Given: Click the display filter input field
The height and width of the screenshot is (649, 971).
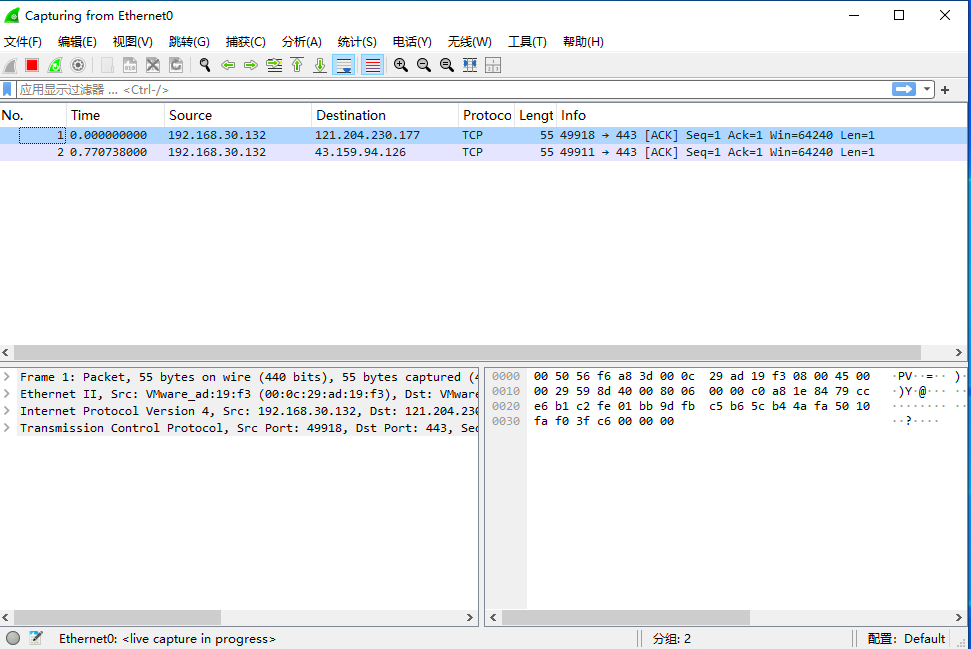Looking at the screenshot, I should coord(454,90).
